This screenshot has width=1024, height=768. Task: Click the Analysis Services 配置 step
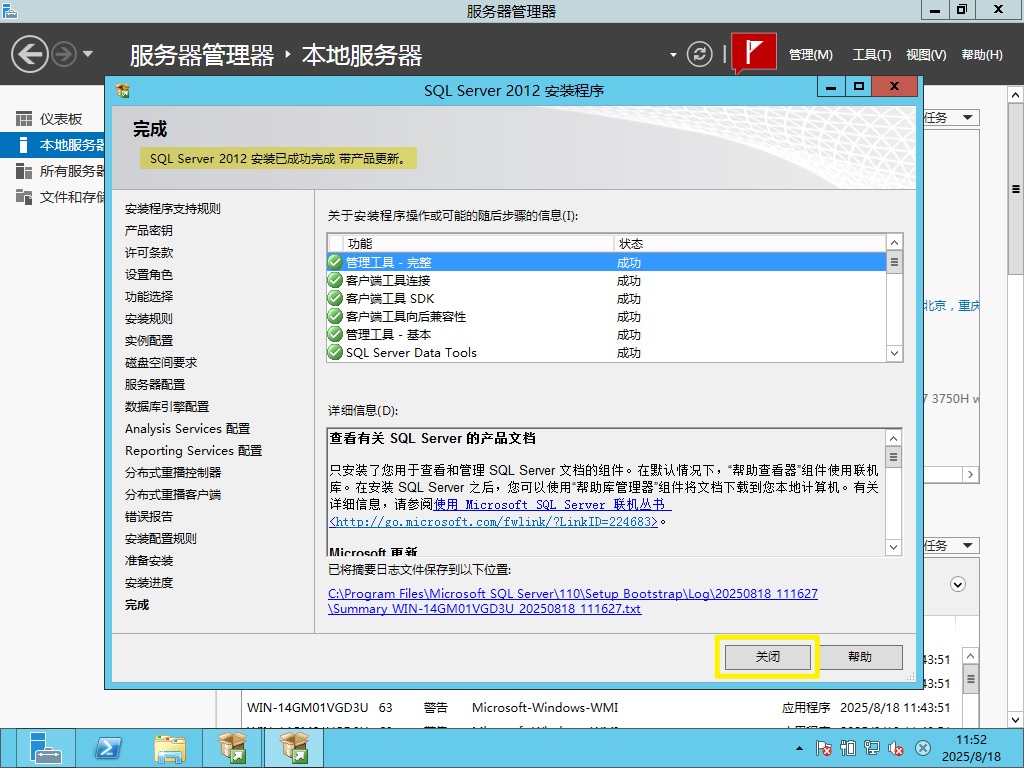[187, 428]
